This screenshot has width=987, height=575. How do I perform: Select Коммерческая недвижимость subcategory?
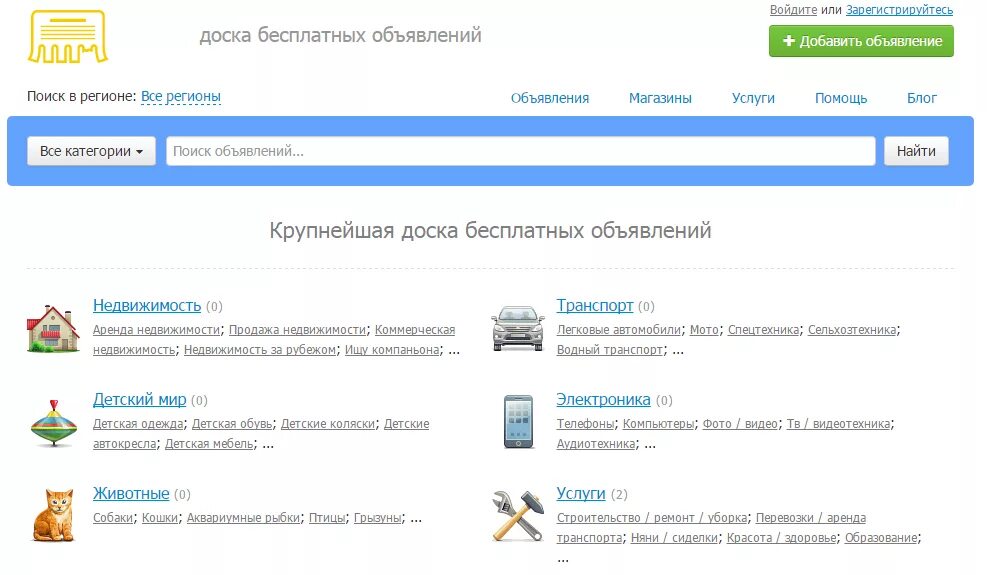415,329
